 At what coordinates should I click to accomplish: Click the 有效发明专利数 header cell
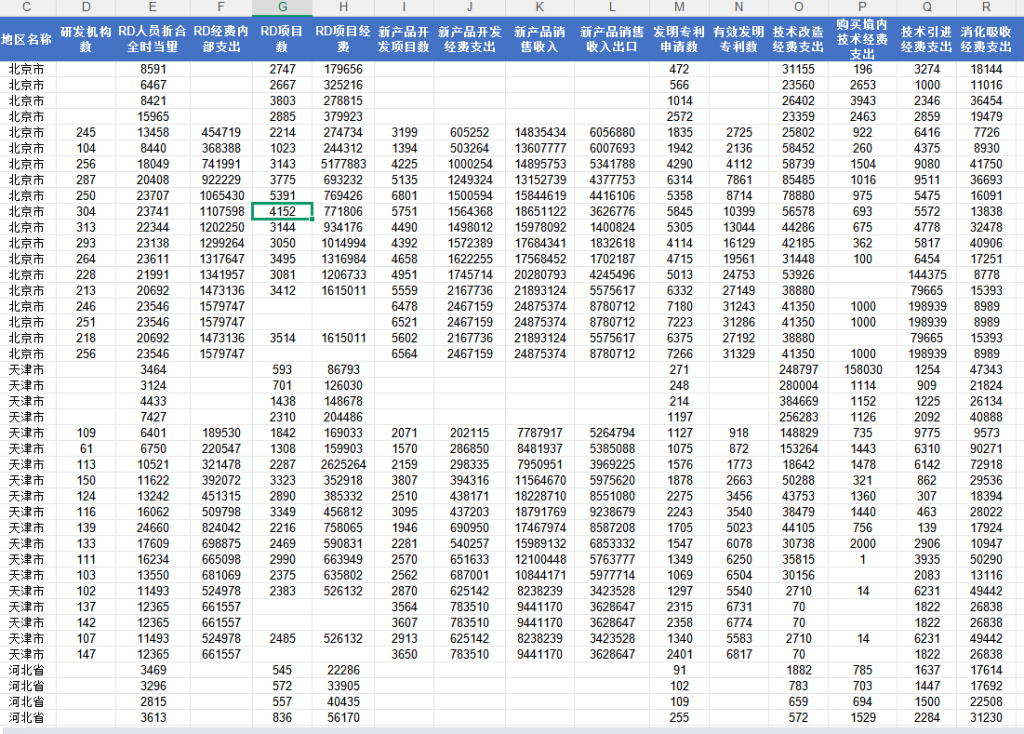tap(738, 40)
